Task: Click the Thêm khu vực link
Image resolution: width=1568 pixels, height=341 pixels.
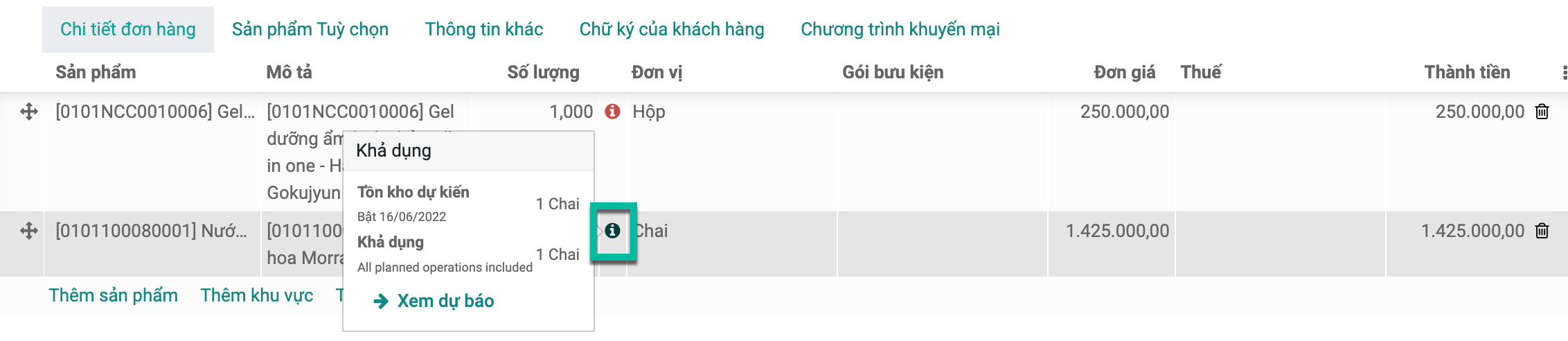Action: [x=257, y=295]
